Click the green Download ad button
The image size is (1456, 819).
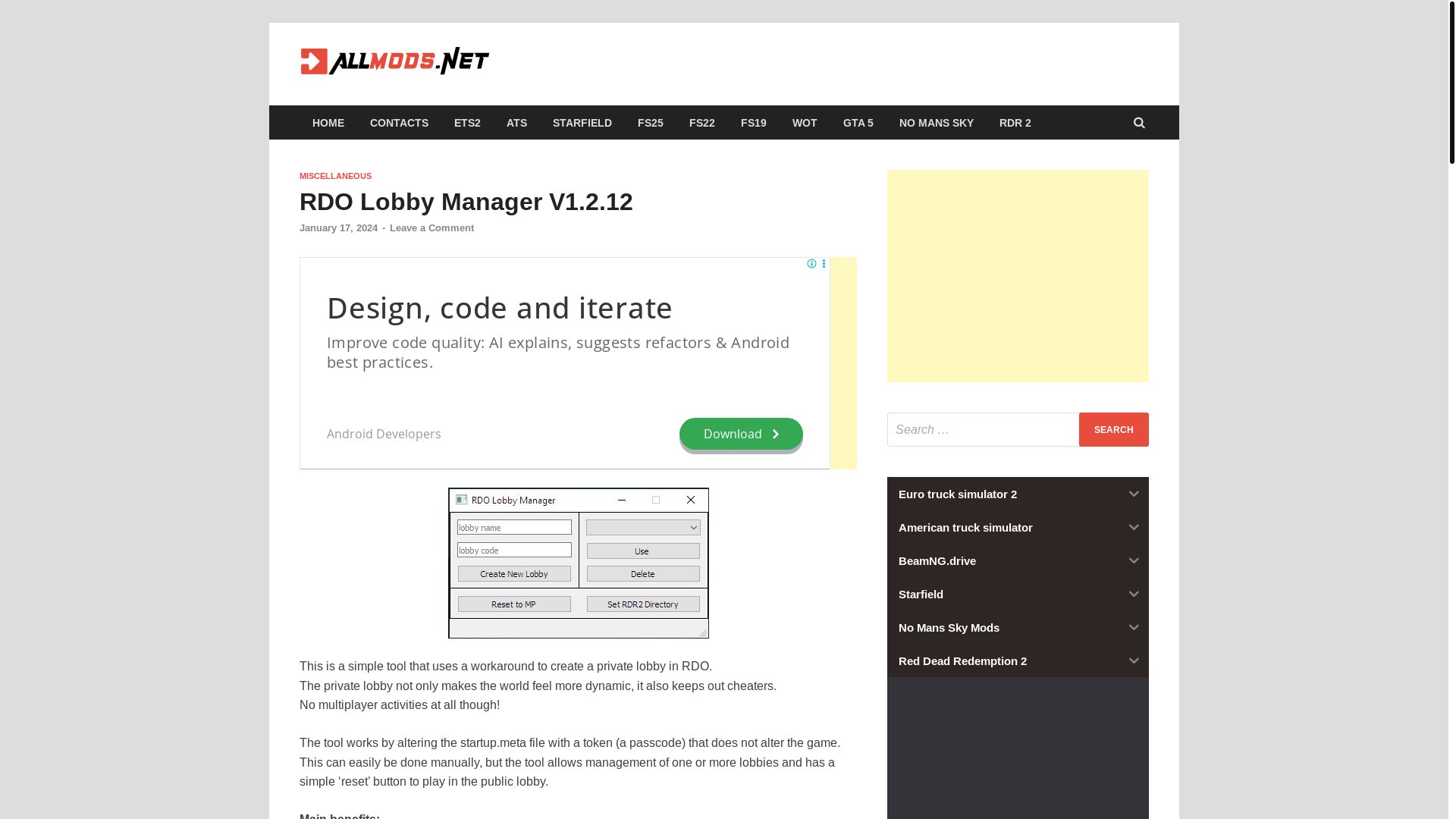point(741,434)
